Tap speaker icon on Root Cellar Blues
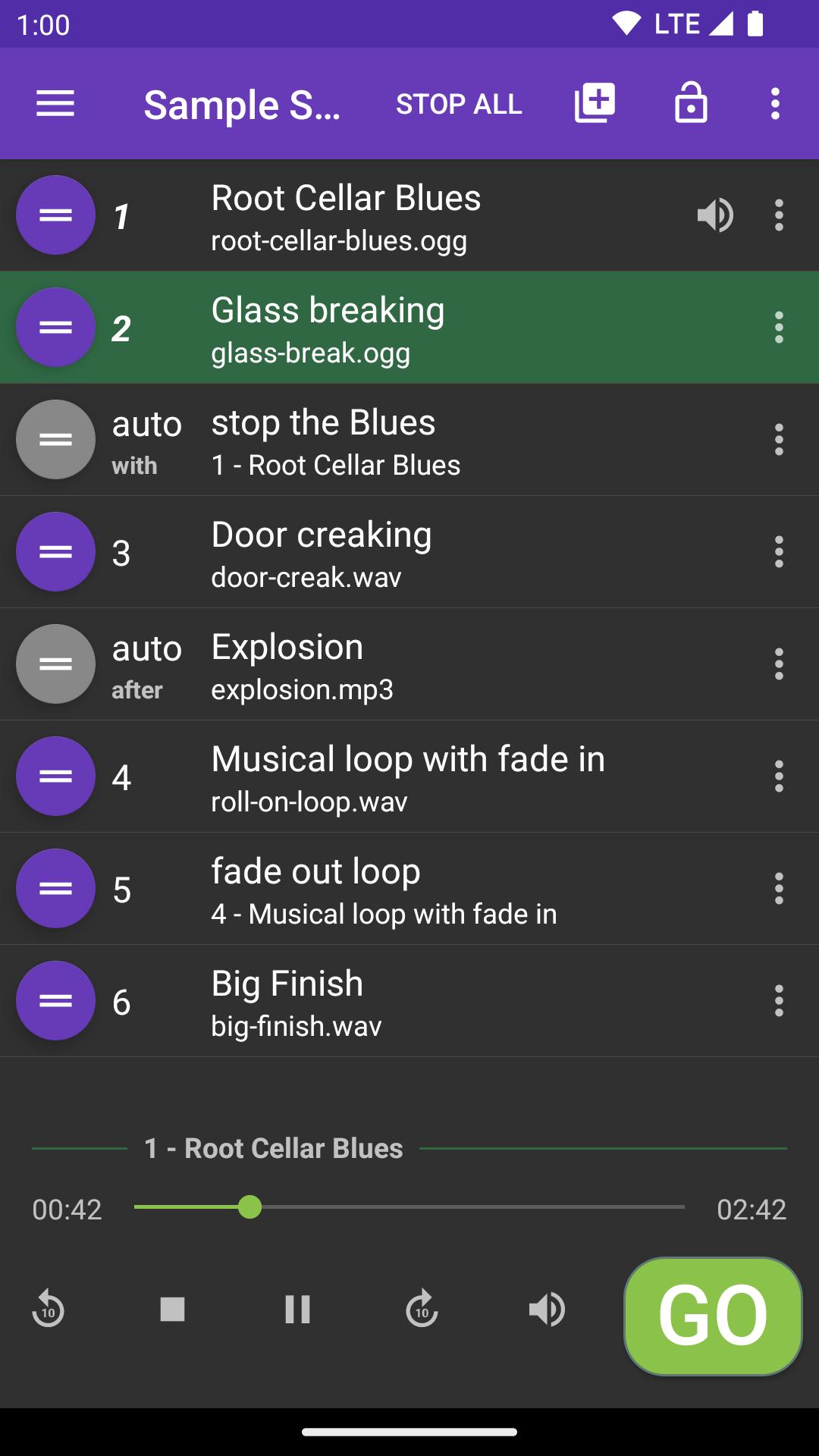The width and height of the screenshot is (819, 1456). tap(715, 215)
